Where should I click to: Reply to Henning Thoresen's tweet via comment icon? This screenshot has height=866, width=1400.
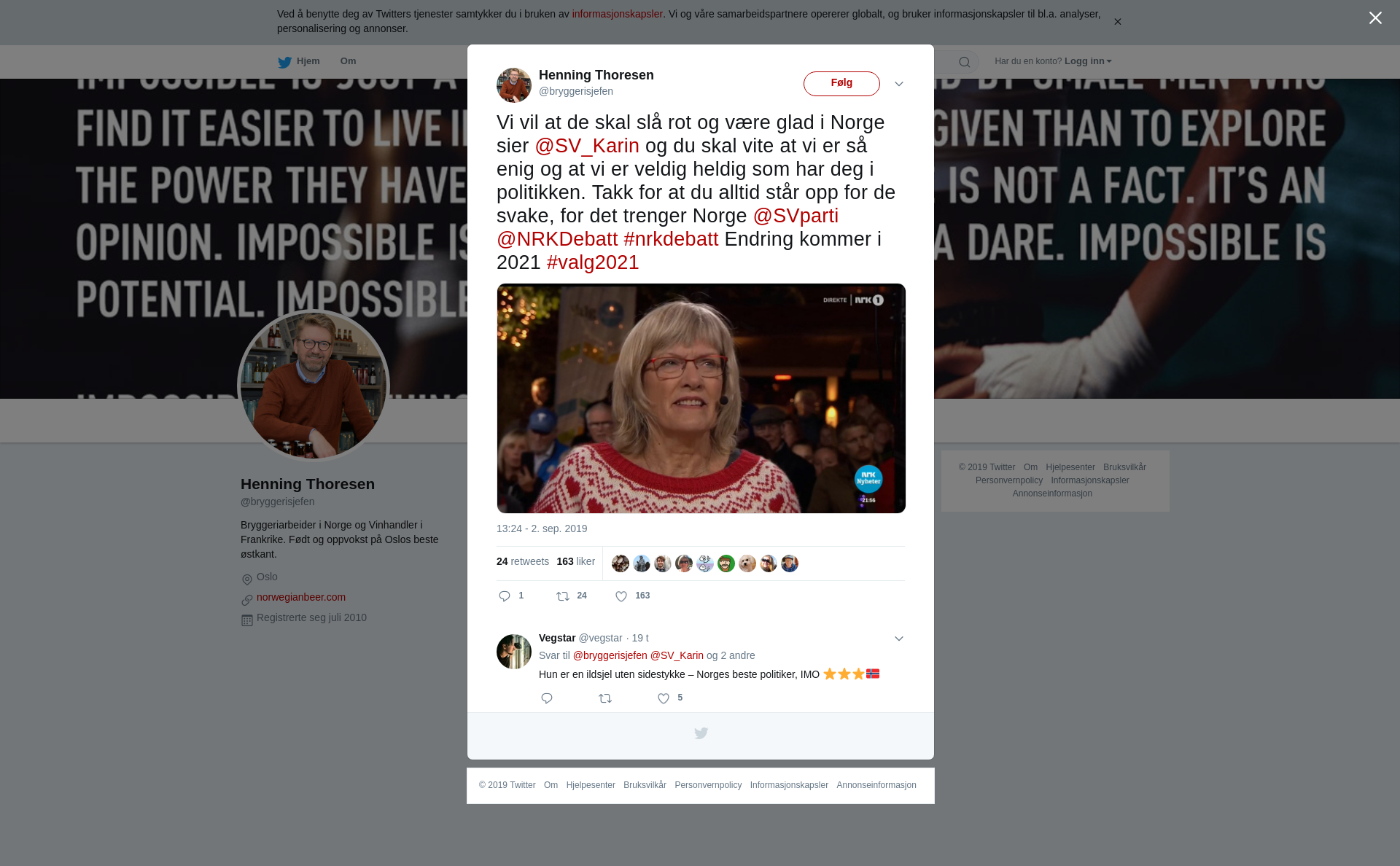[505, 596]
